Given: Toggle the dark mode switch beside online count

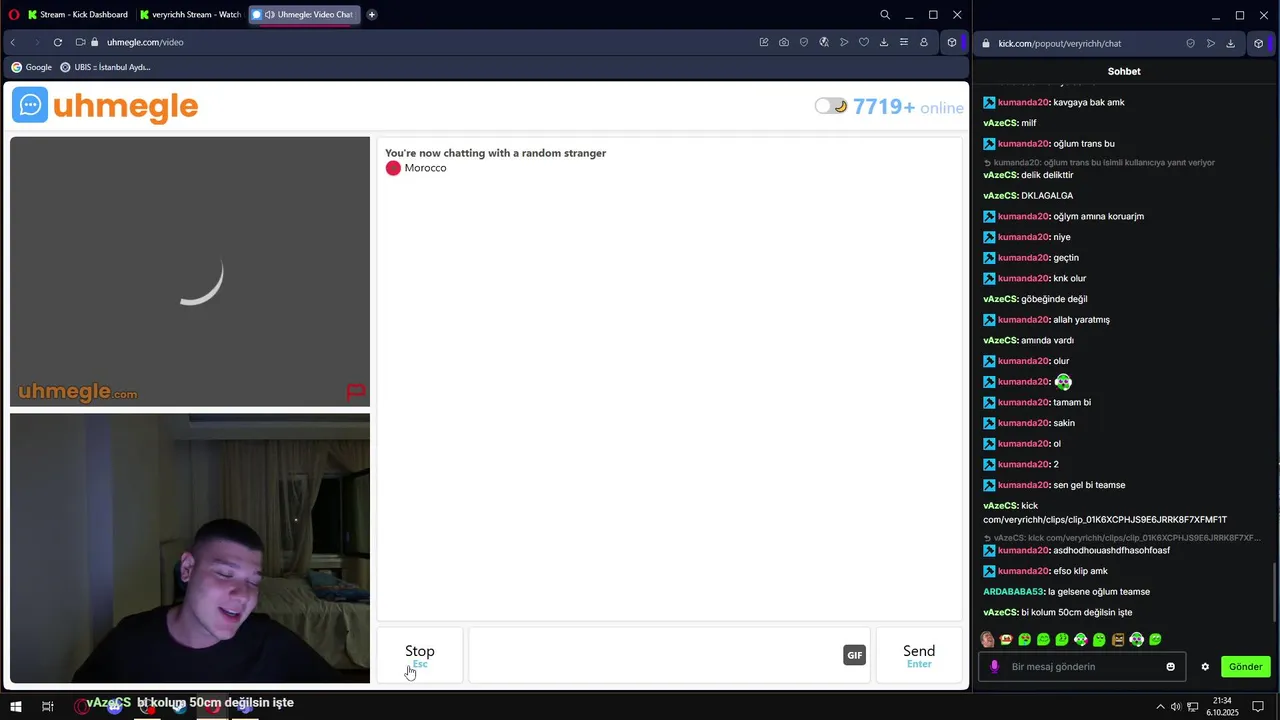Looking at the screenshot, I should (831, 106).
